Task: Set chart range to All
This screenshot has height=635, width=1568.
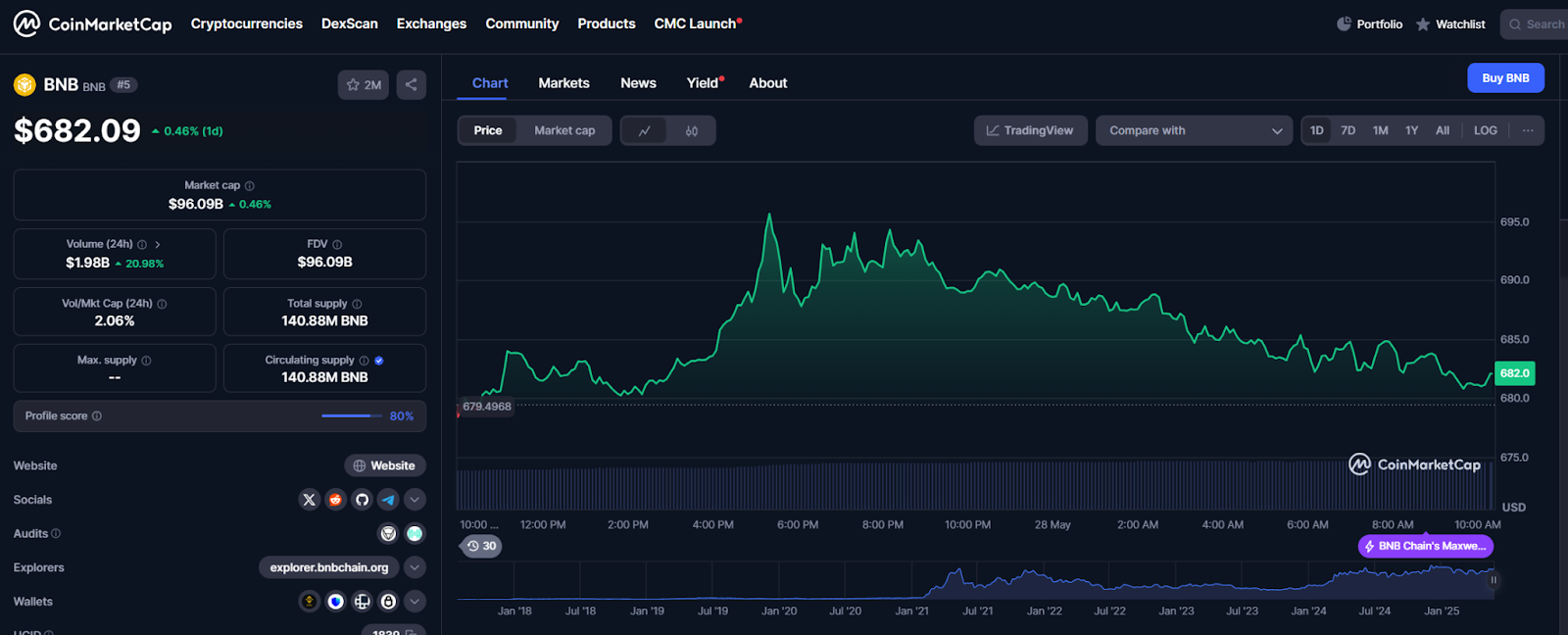Action: click(x=1443, y=130)
